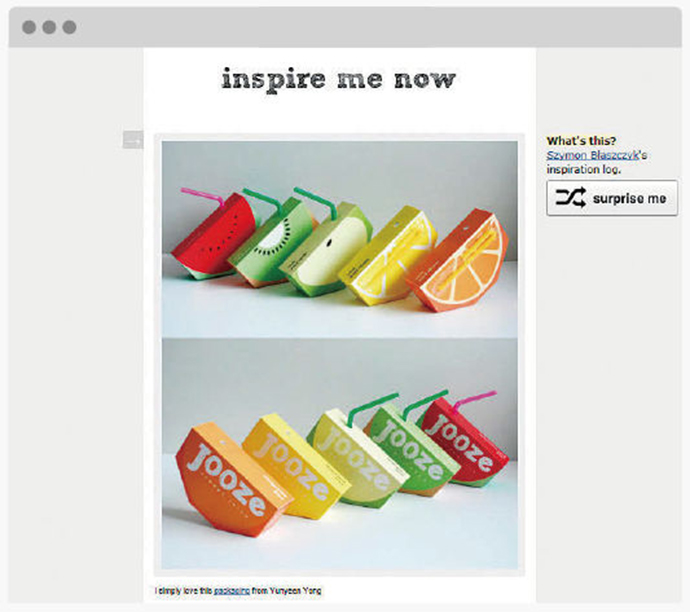Image resolution: width=690 pixels, height=612 pixels.
Task: Click the 'inspiration log.' text in sidebar
Action: coord(584,169)
